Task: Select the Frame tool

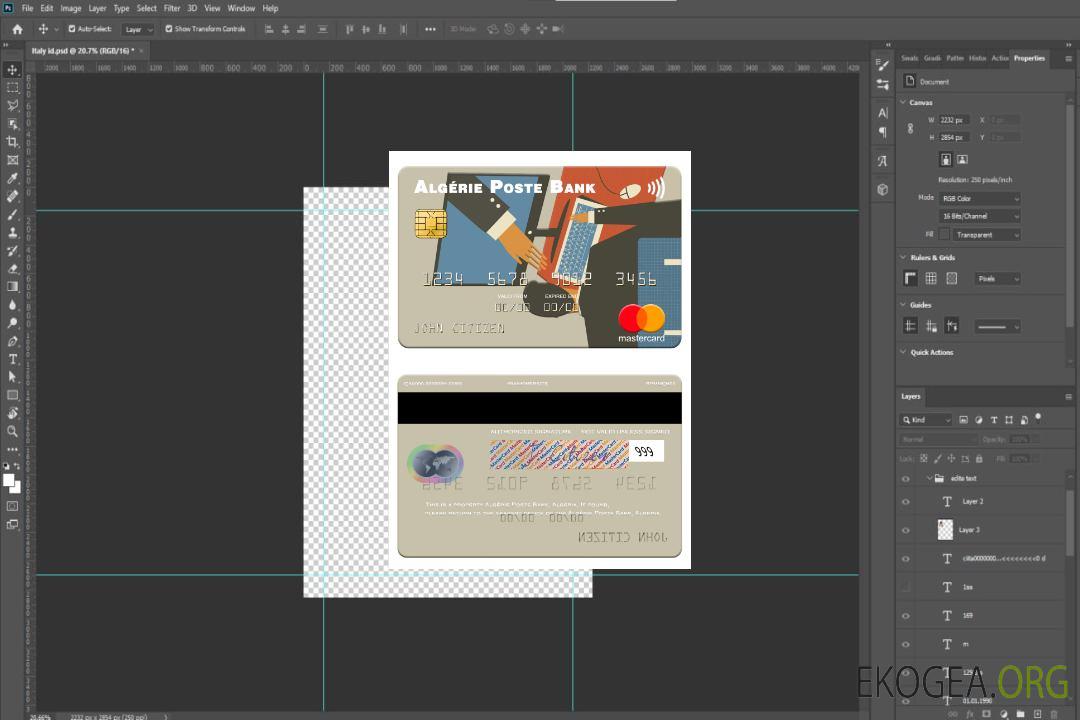Action: pyautogui.click(x=12, y=160)
